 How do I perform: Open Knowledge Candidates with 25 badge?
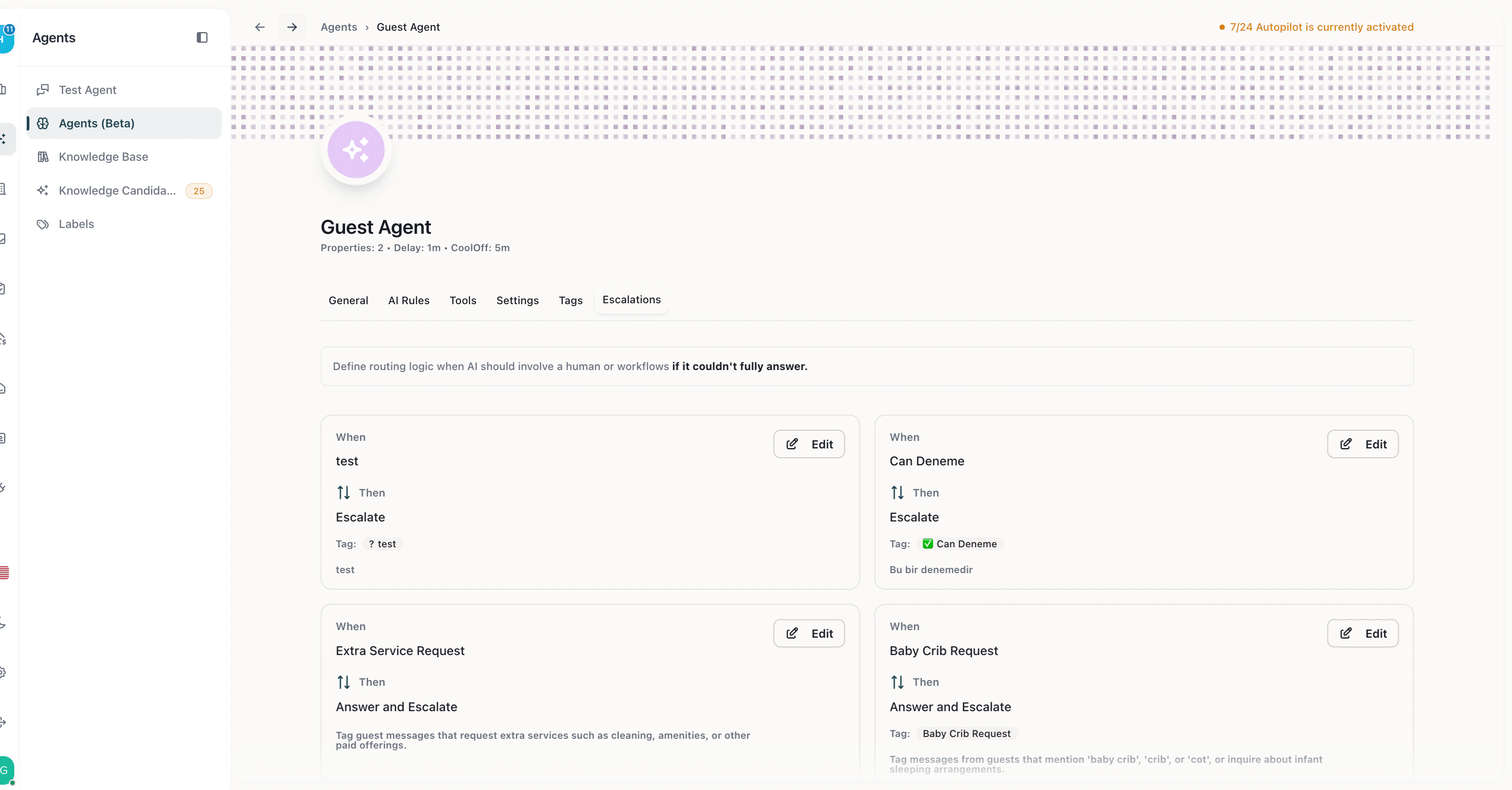[x=118, y=191]
